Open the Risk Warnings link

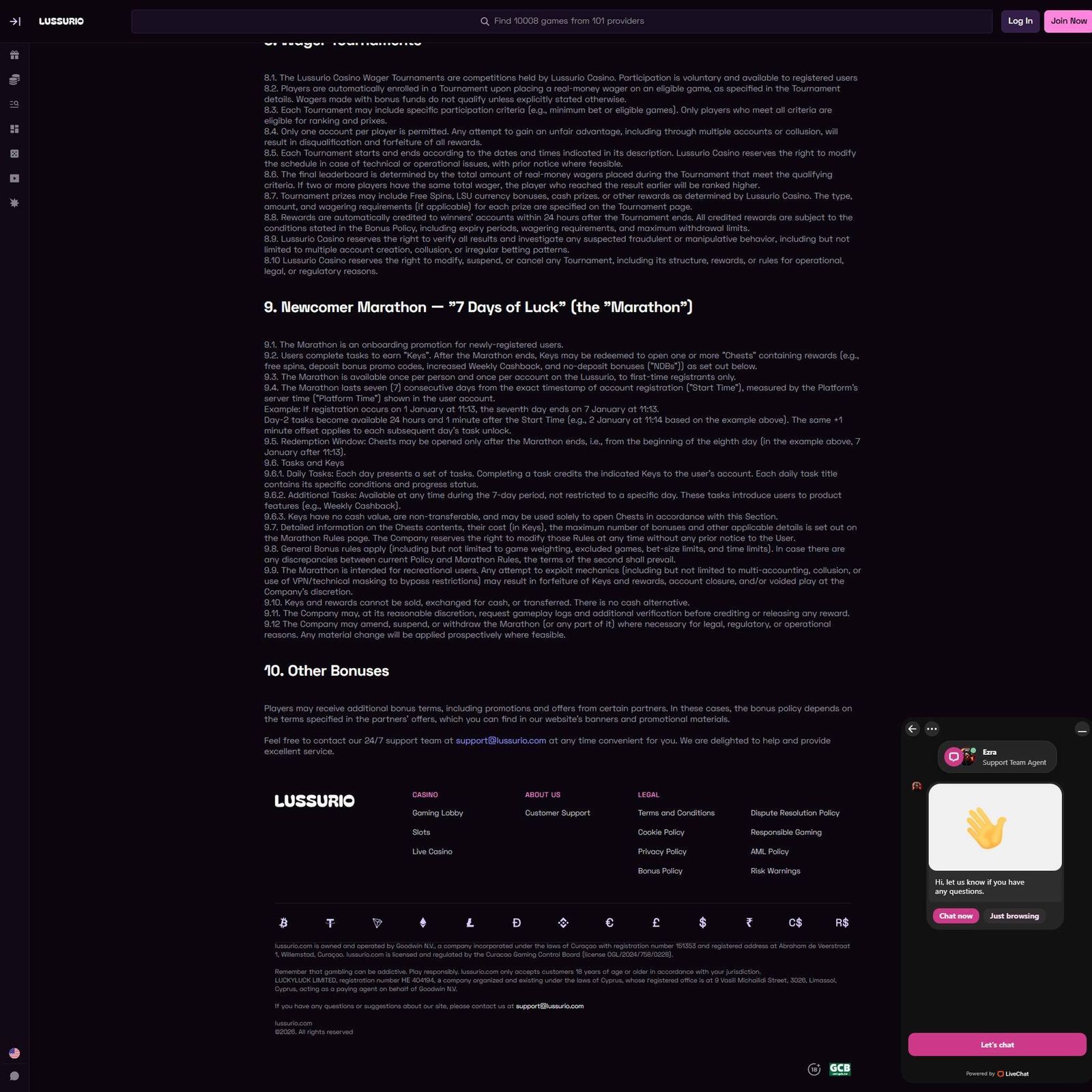pyautogui.click(x=775, y=871)
